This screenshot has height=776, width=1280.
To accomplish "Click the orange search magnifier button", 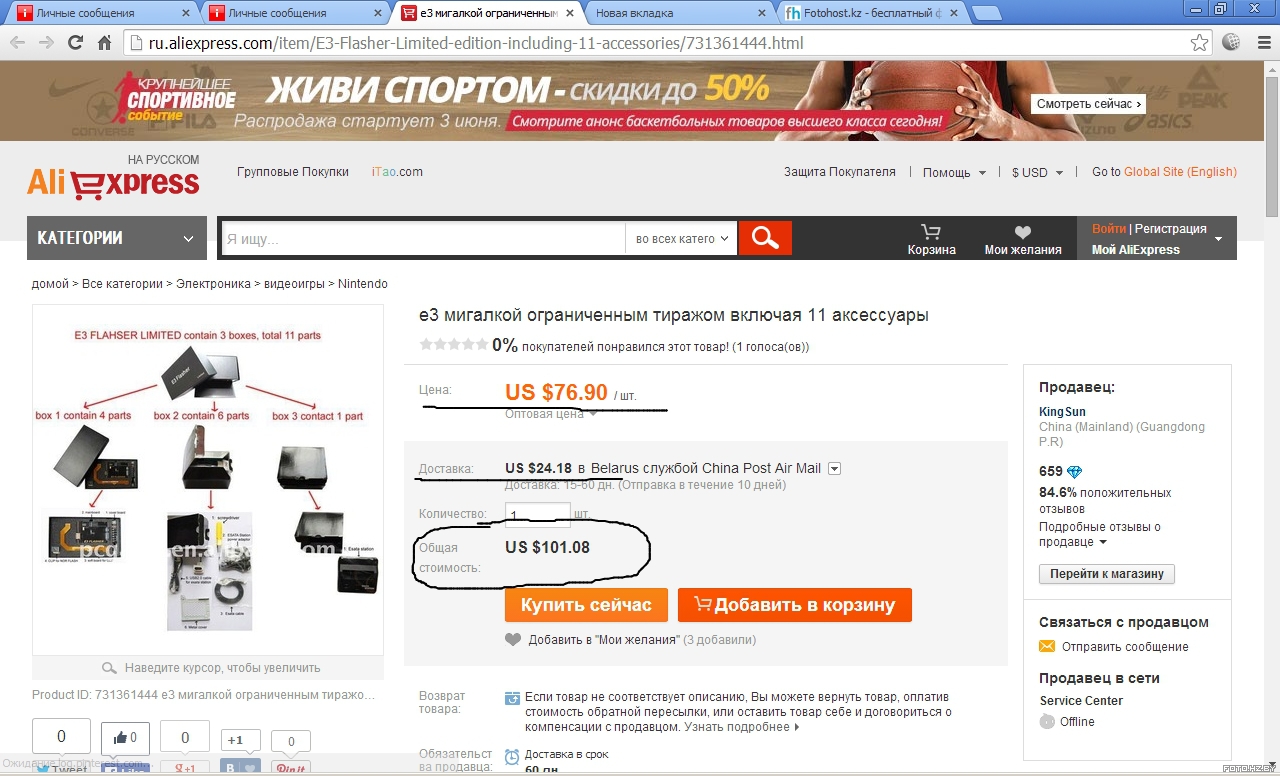I will coord(765,238).
